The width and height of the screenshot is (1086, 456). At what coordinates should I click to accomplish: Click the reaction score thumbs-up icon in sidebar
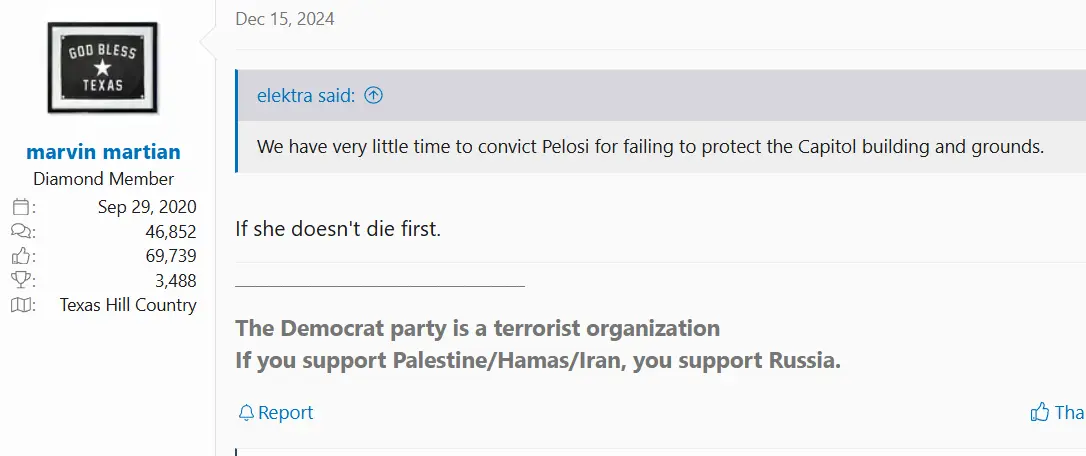coord(21,256)
